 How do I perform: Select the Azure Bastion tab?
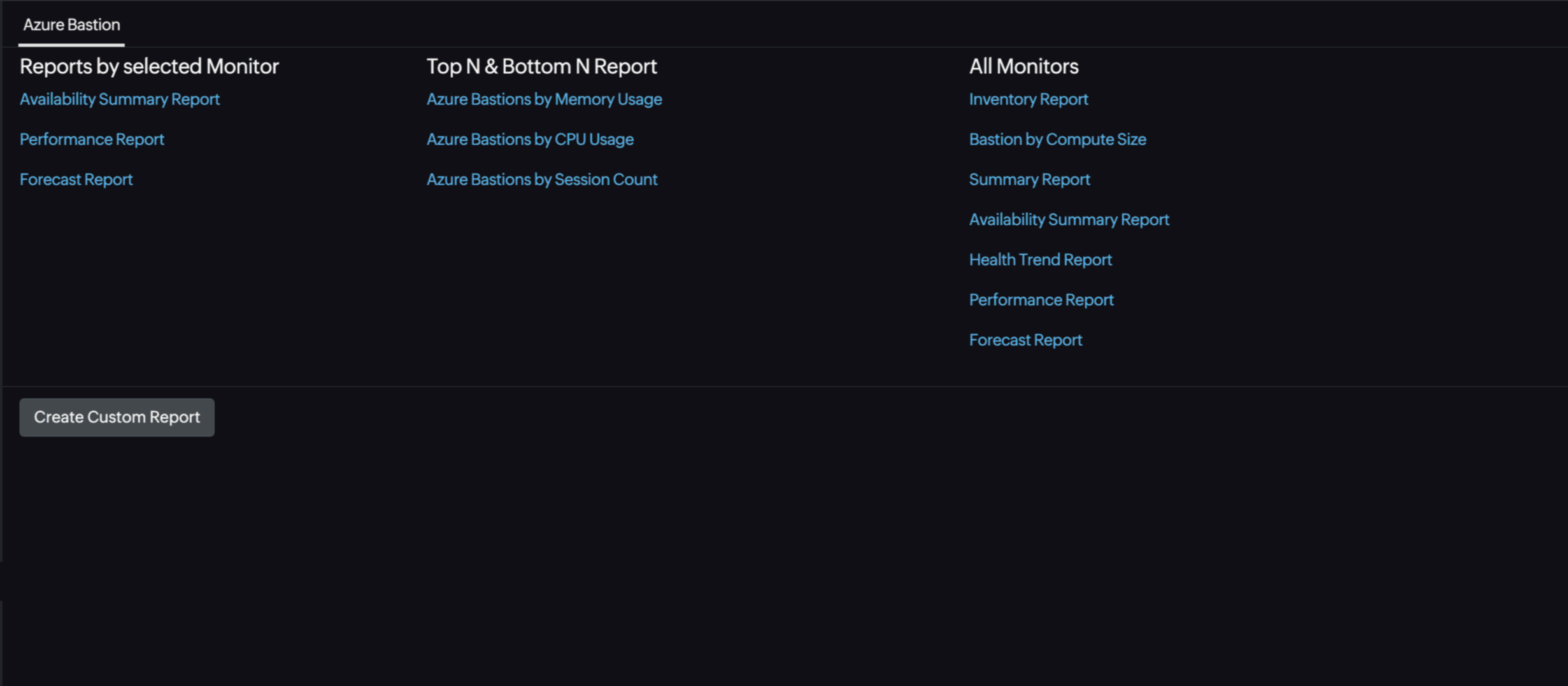pos(71,24)
